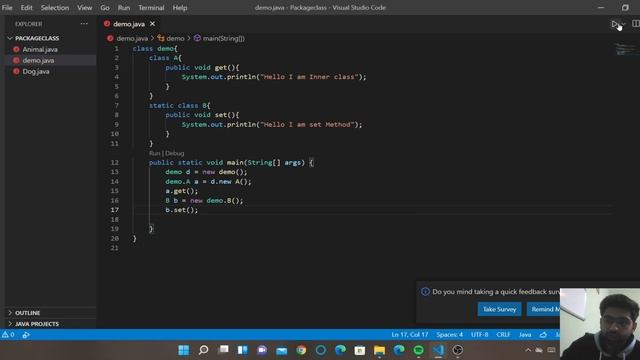Split the editor with the split icon
The width and height of the screenshot is (640, 360).
(636, 24)
